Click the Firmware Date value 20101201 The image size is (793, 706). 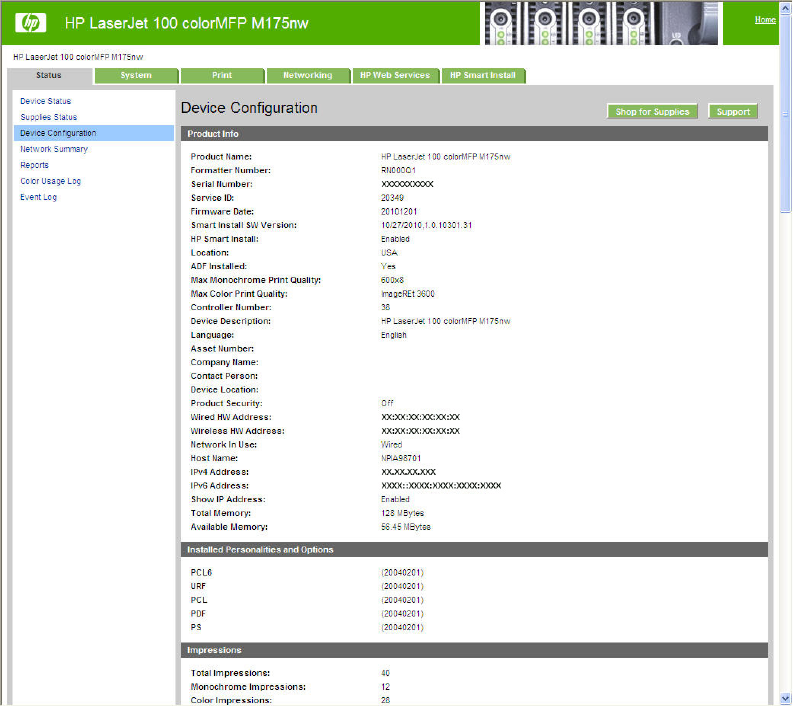[x=399, y=211]
